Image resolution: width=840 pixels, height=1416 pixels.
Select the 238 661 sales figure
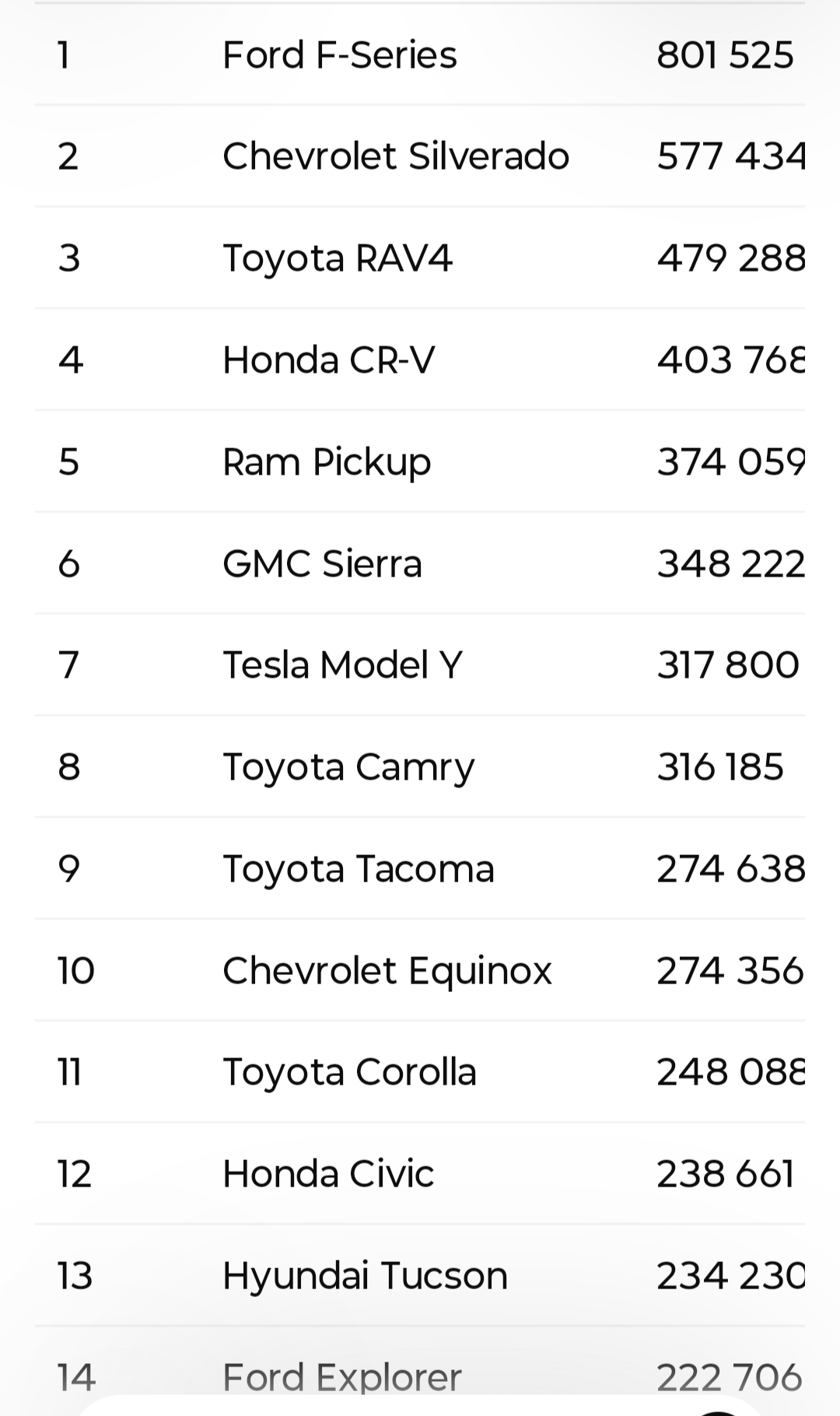click(x=724, y=1174)
